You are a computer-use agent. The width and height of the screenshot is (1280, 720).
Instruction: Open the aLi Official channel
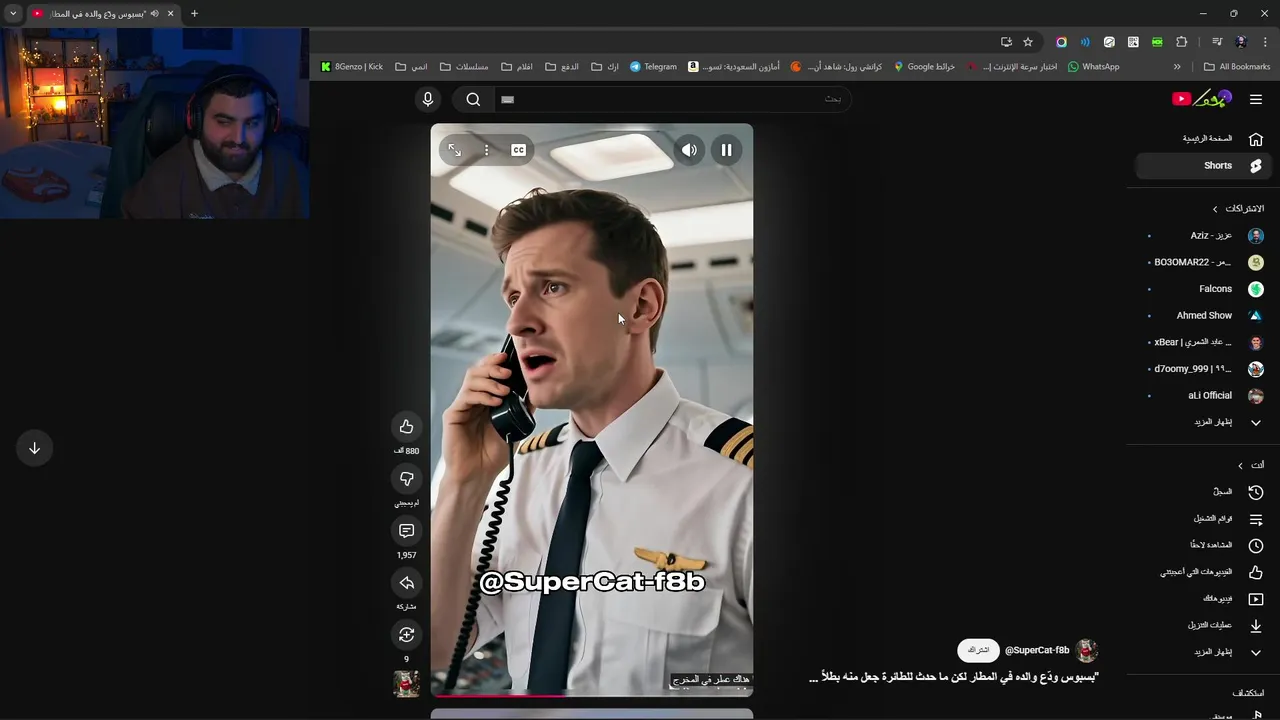1203,395
